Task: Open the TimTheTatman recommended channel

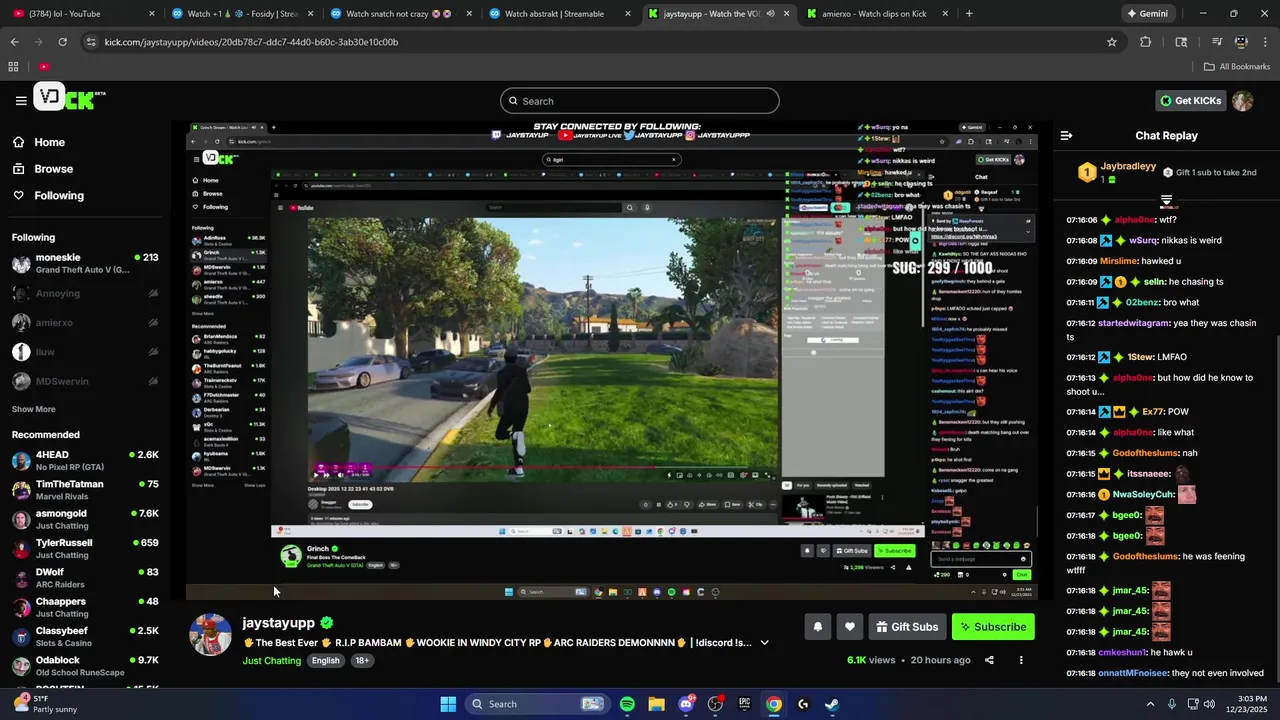Action: click(85, 490)
